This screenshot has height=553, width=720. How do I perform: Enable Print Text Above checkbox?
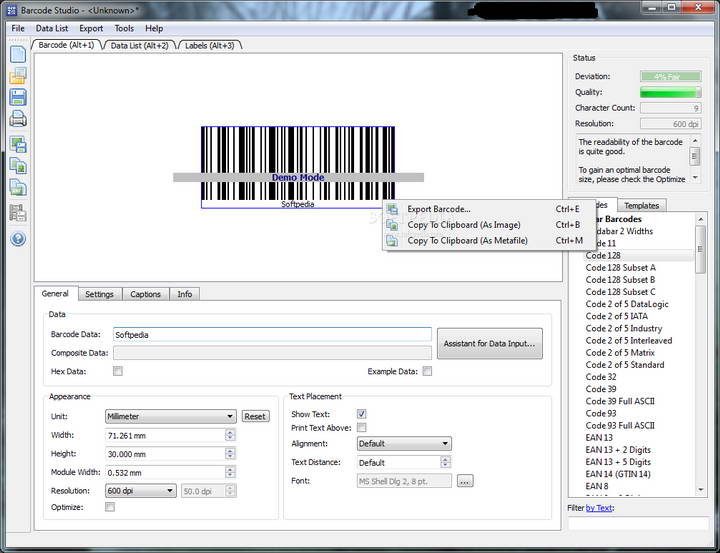[x=362, y=428]
